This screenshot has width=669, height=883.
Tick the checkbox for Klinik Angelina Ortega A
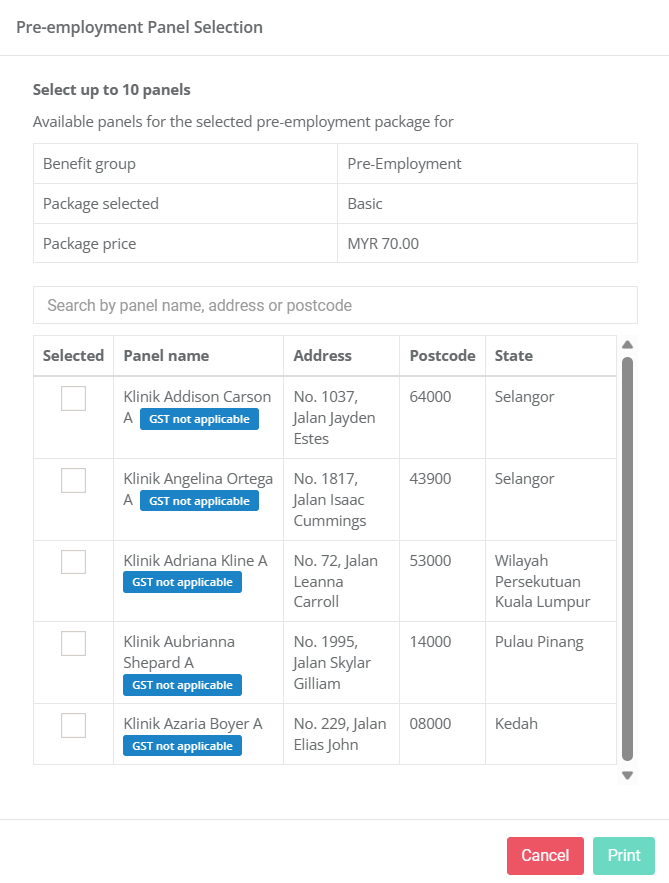[x=73, y=480]
